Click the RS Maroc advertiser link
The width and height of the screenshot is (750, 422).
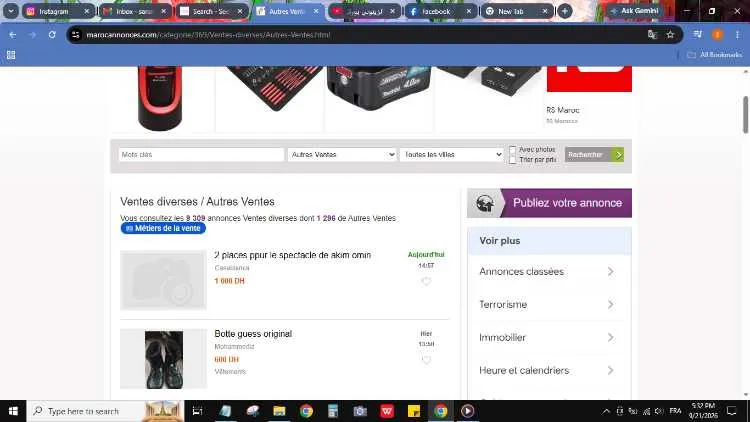(562, 110)
